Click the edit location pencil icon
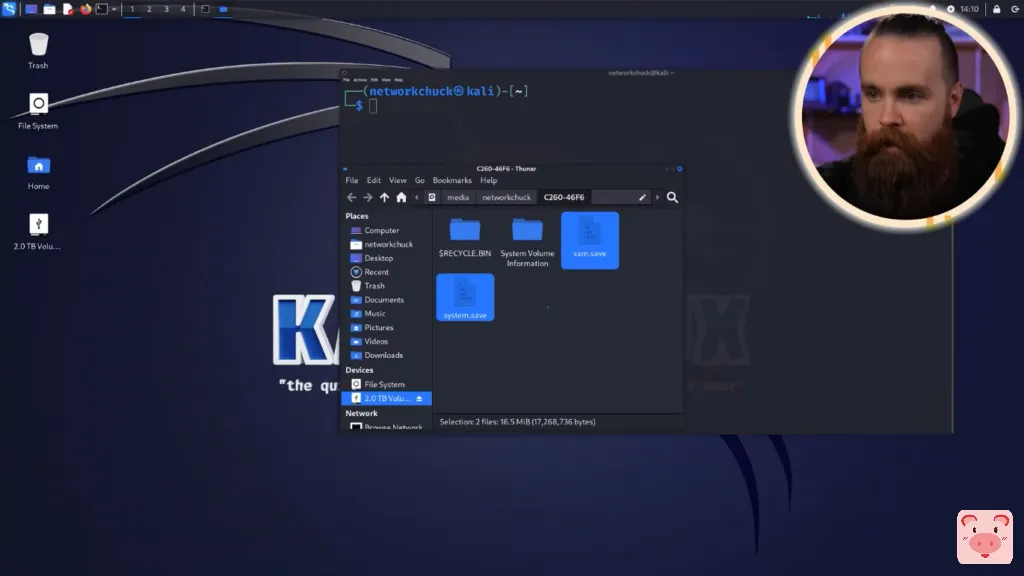 point(642,197)
